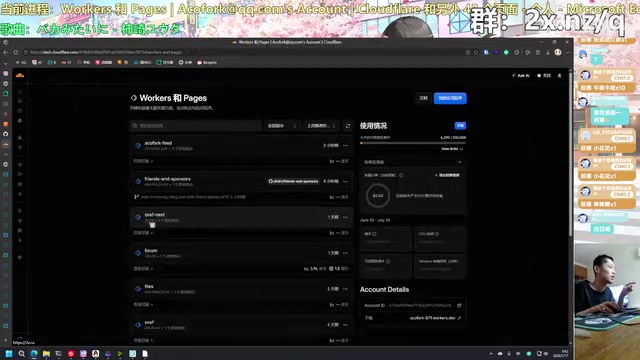Click the pages icon beside files
640x360 pixels.
[138, 289]
